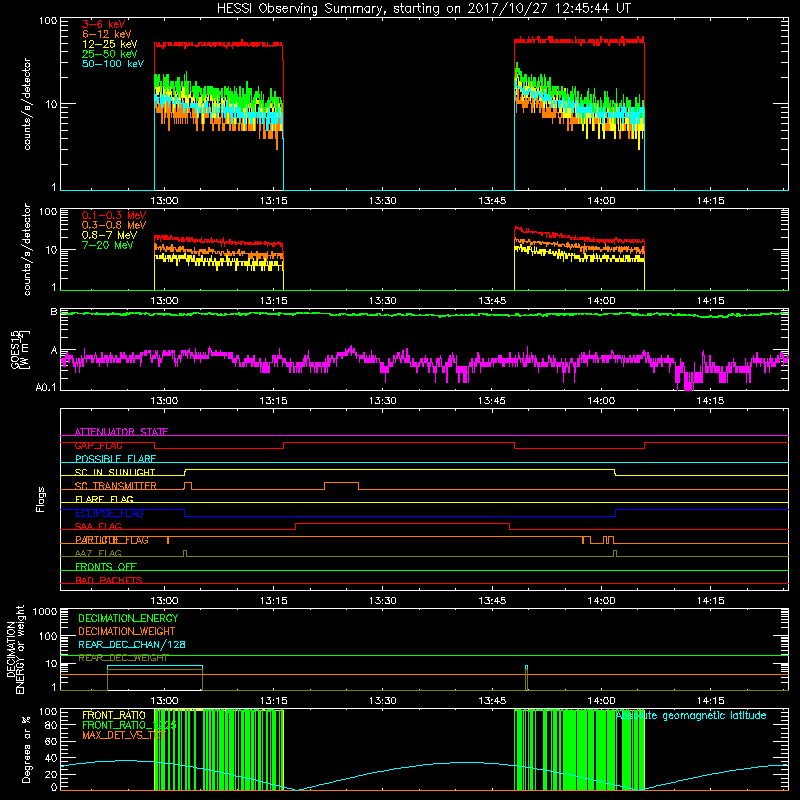This screenshot has width=800, height=800.
Task: Pick the cyan '50-100 keV' legend label
Action: pos(113,64)
